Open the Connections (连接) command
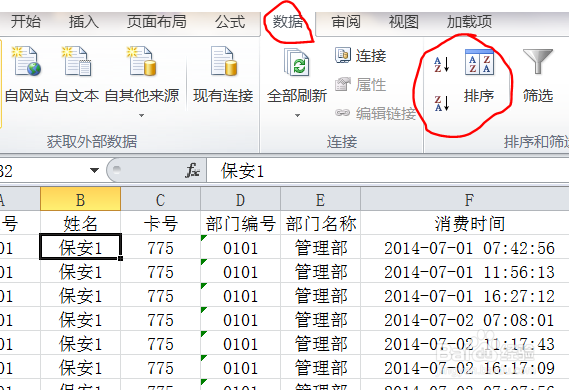The width and height of the screenshot is (569, 390). point(360,56)
